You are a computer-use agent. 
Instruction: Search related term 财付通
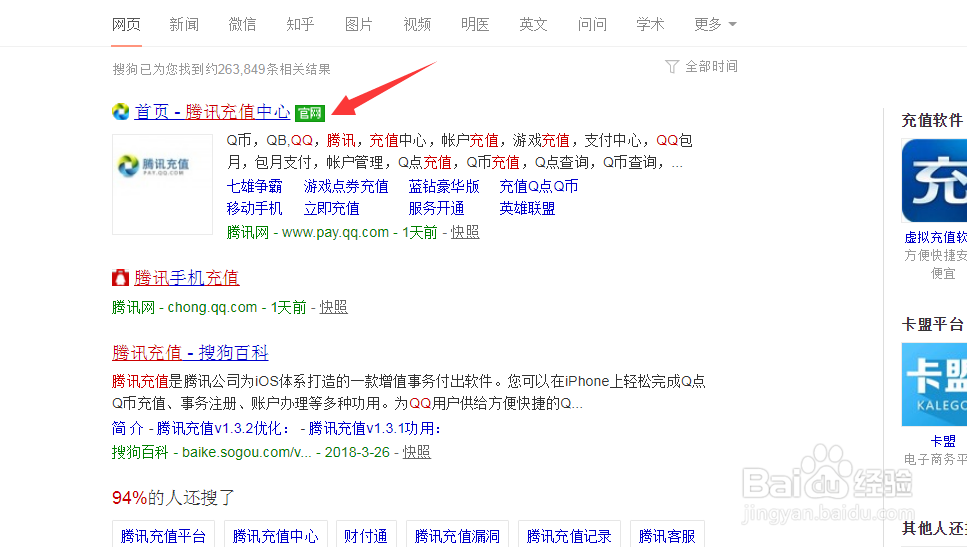(x=366, y=535)
